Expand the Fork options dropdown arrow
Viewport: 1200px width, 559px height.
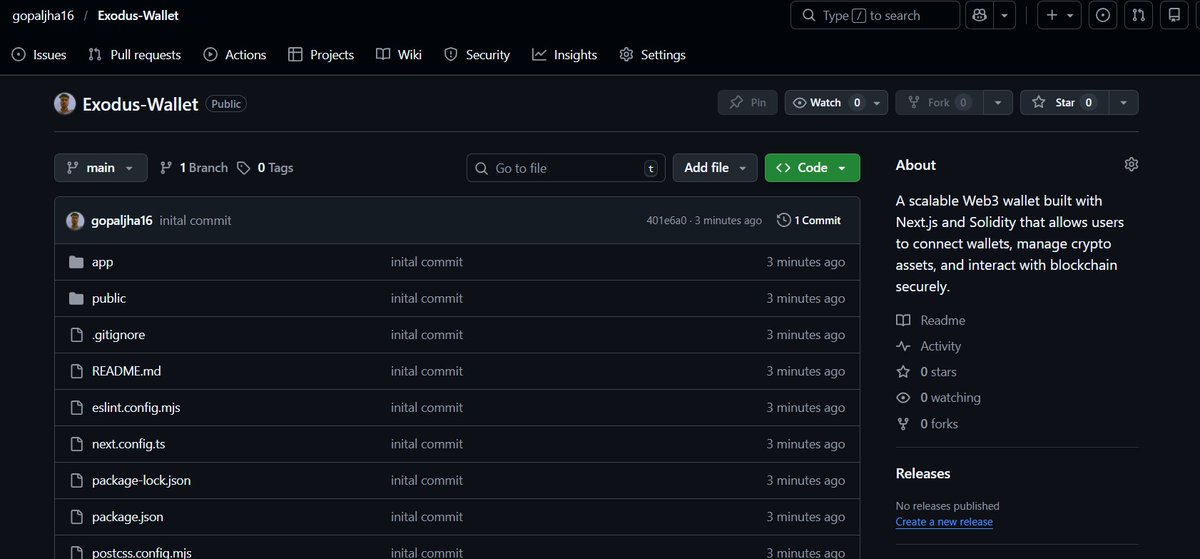(997, 102)
